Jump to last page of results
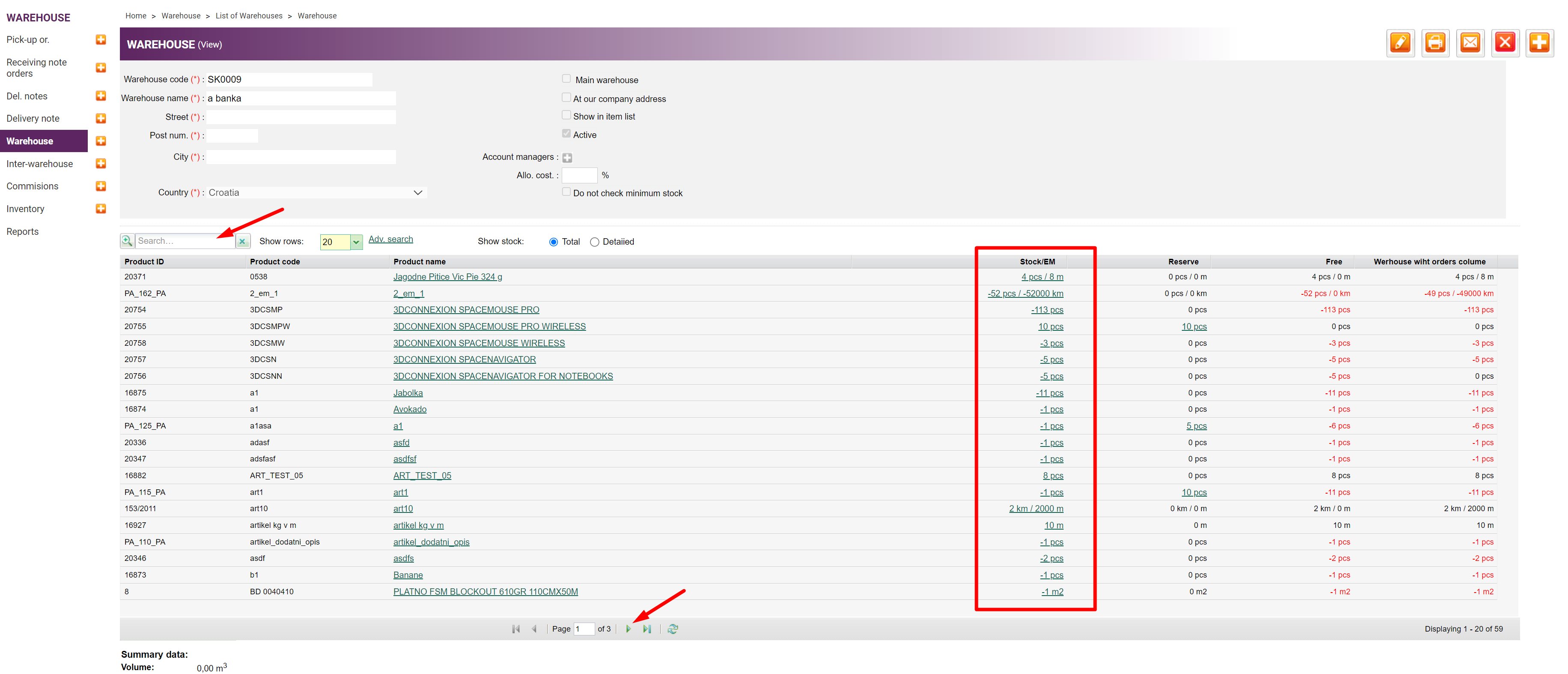The height and width of the screenshot is (674, 1568). pos(647,629)
